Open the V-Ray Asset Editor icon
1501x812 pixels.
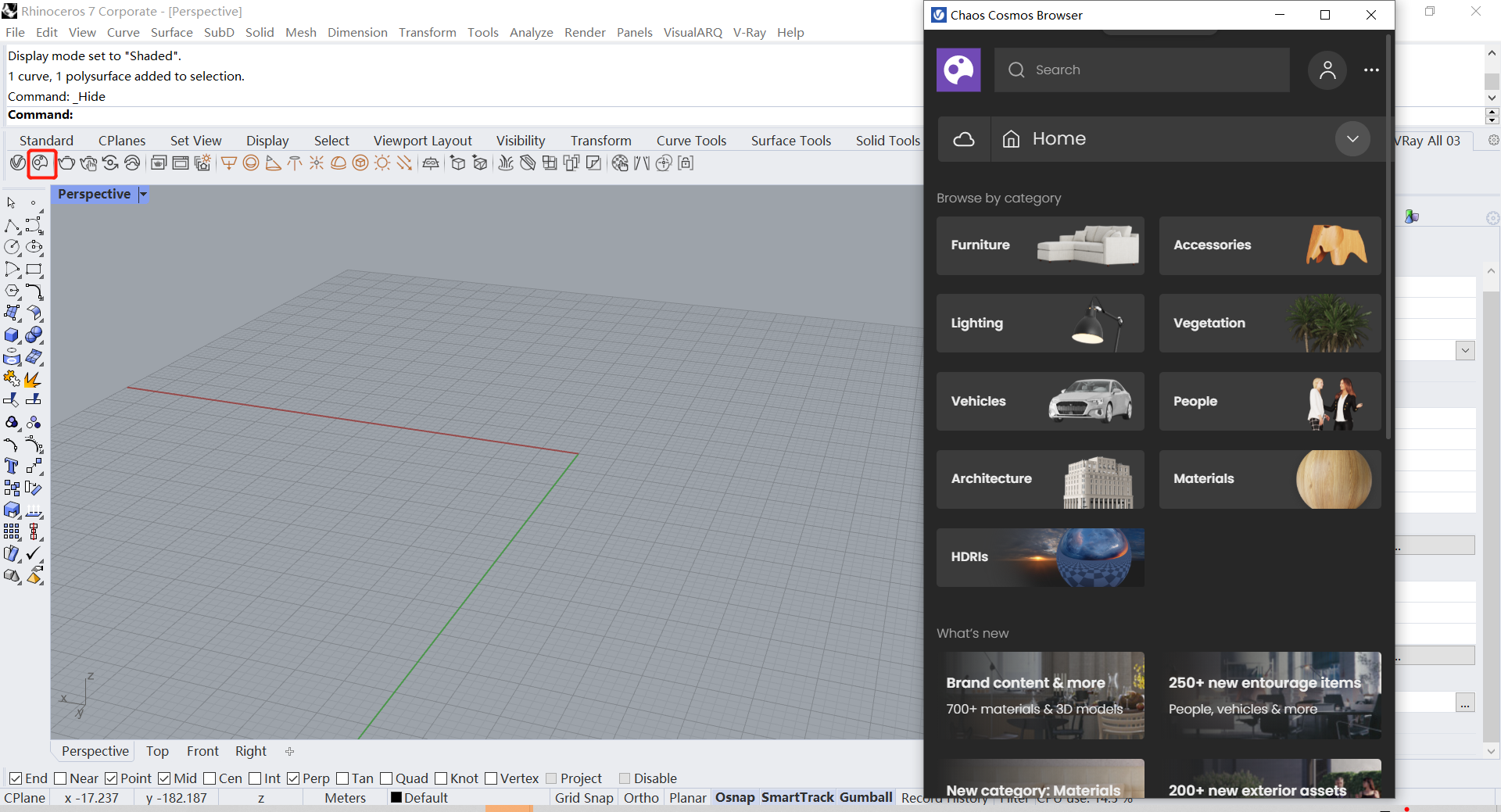pos(18,163)
